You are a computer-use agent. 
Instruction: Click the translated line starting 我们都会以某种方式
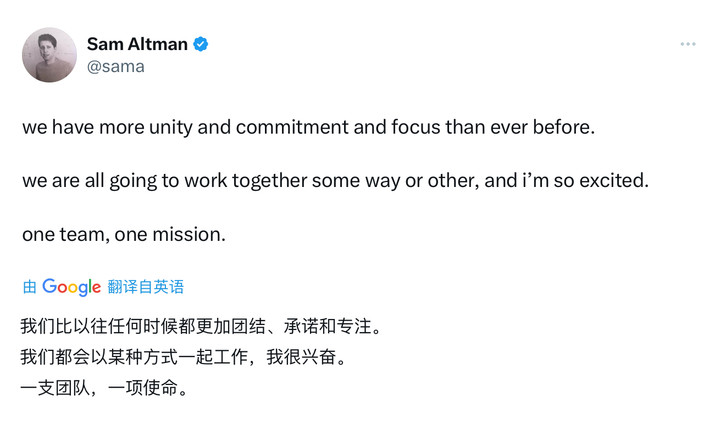pos(184,356)
